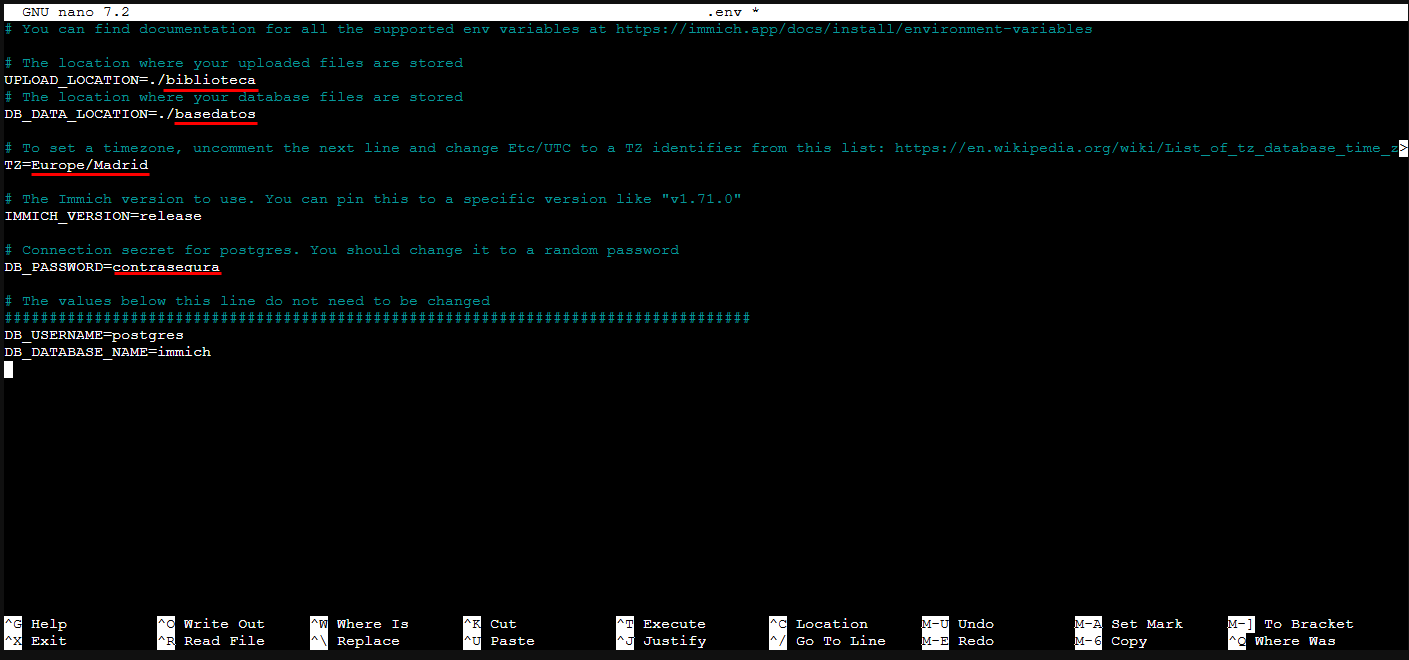Click the database files location comment

(x=233, y=97)
